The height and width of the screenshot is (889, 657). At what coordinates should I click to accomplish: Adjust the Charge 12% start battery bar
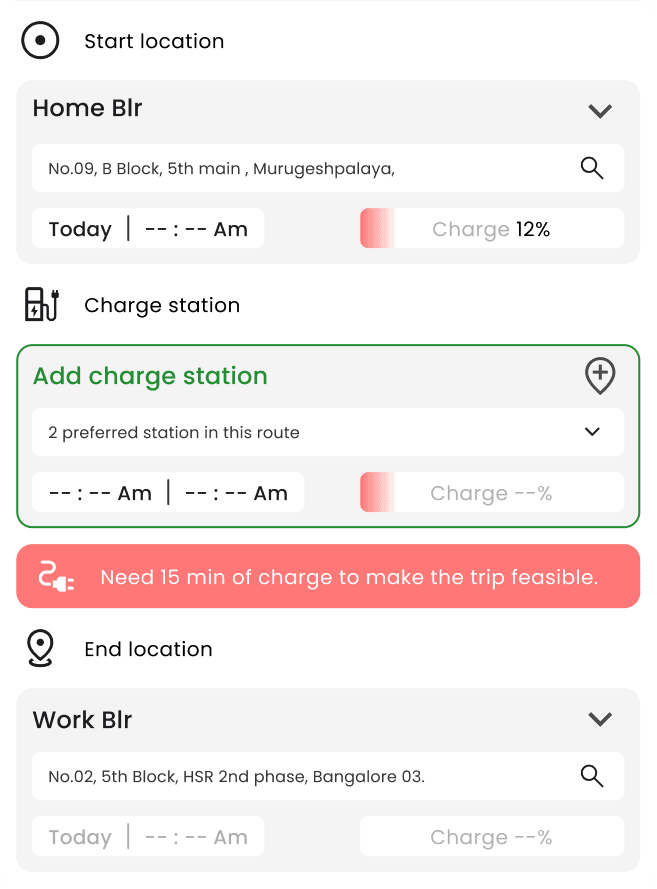[x=492, y=228]
